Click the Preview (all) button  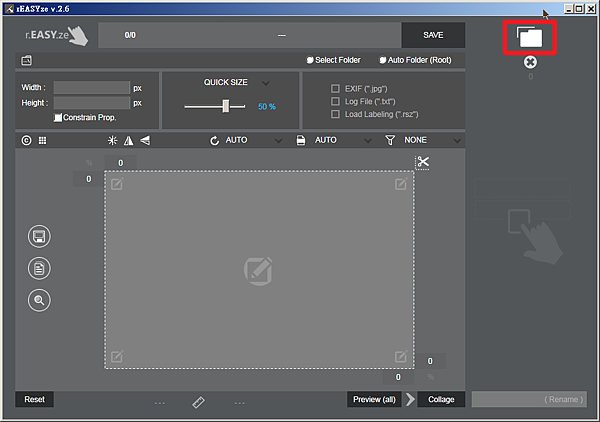(374, 399)
